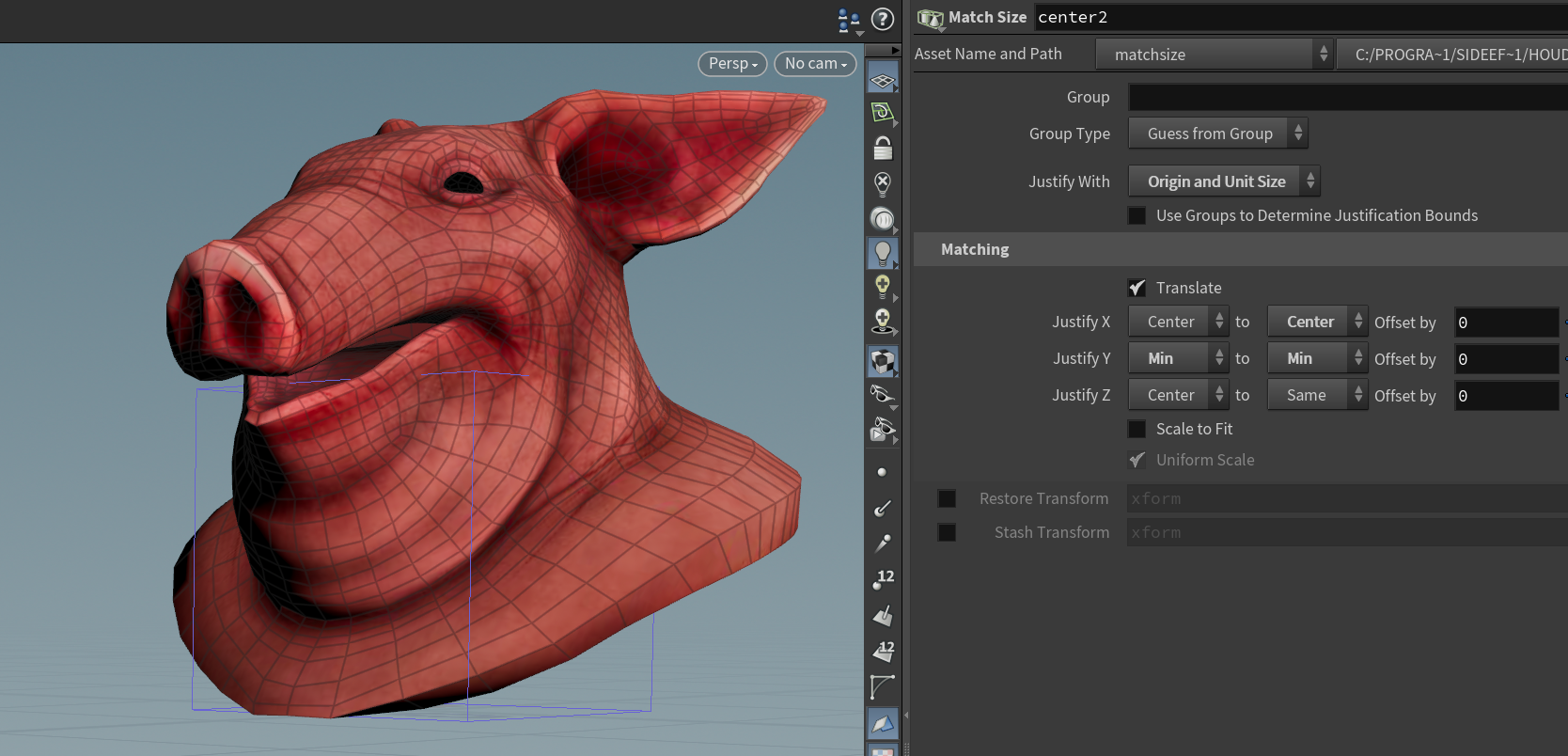Uncheck the Translate checkbox
This screenshot has width=1568, height=756.
1137,288
